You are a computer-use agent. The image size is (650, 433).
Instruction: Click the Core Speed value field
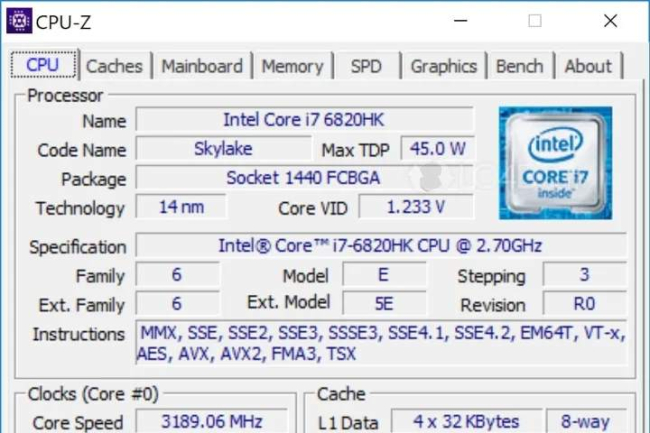click(x=212, y=421)
